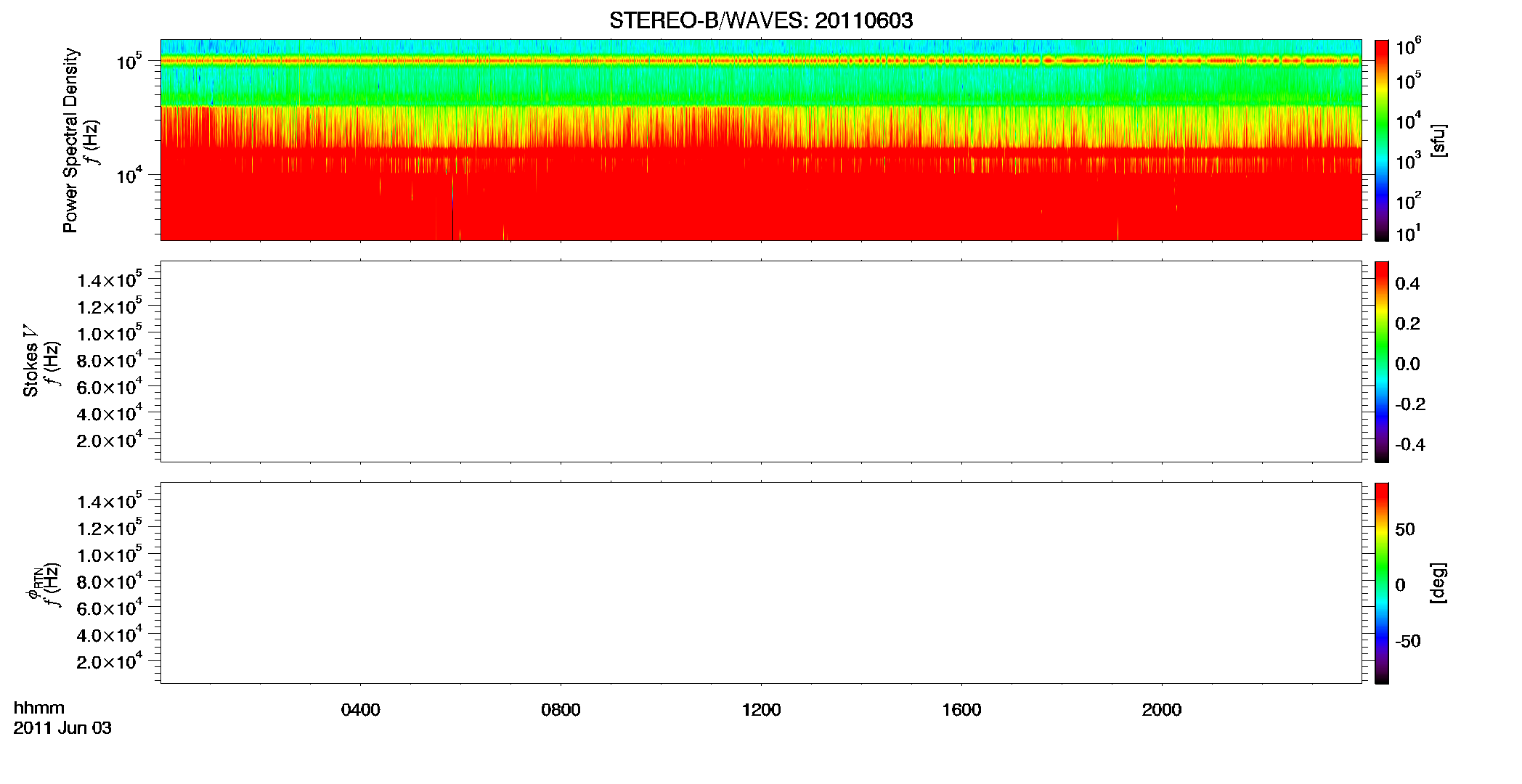Click the 1600 time axis label
This screenshot has width=1522, height=784.
961,710
